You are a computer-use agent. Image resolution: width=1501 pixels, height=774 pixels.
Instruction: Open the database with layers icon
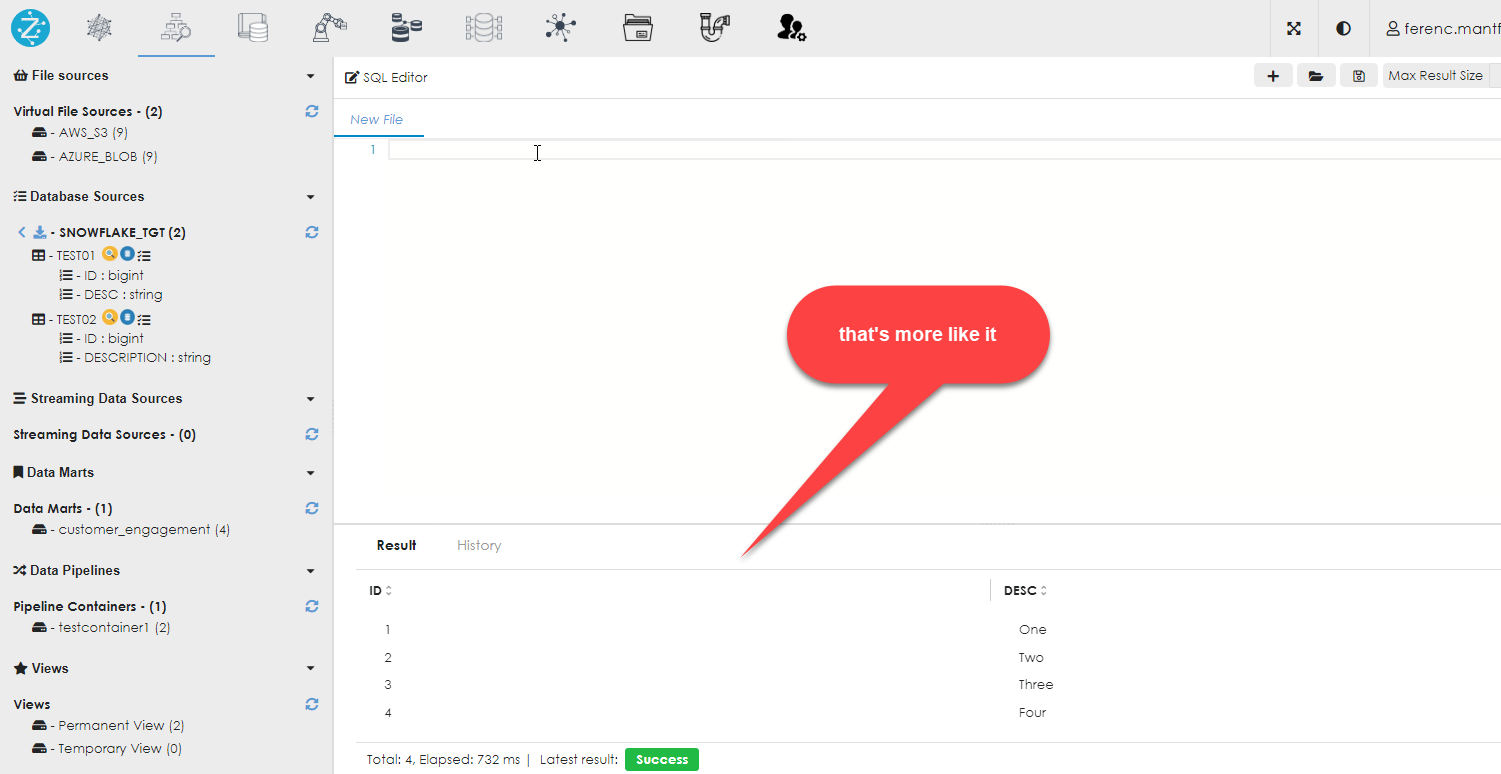[x=406, y=28]
